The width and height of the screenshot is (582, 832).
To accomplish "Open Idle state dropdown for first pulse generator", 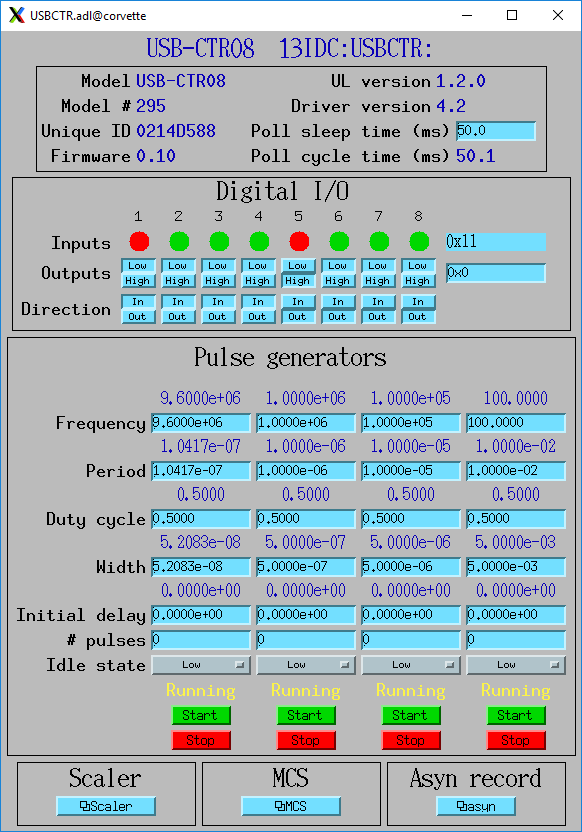I will (x=201, y=665).
